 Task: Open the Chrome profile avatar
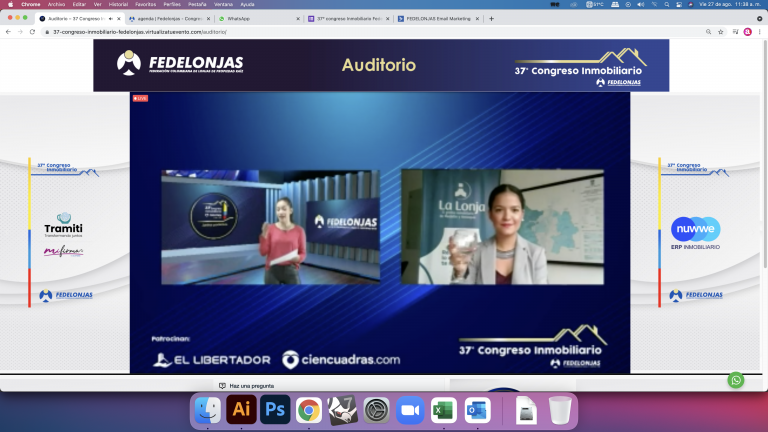click(747, 32)
